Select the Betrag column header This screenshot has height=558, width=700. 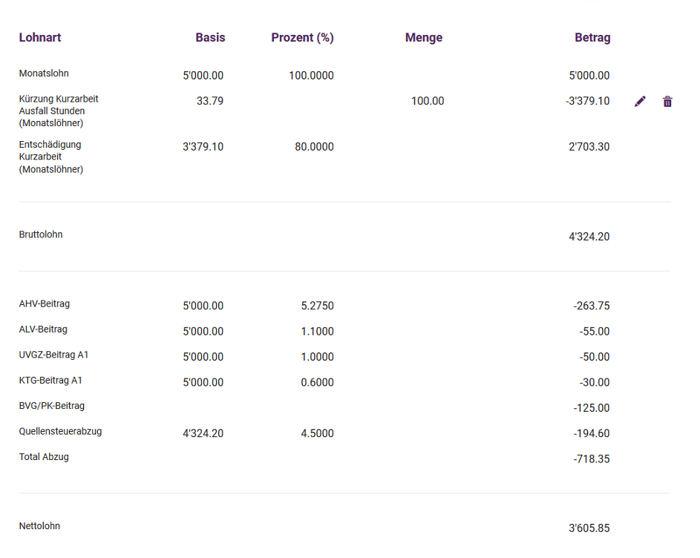coord(592,37)
